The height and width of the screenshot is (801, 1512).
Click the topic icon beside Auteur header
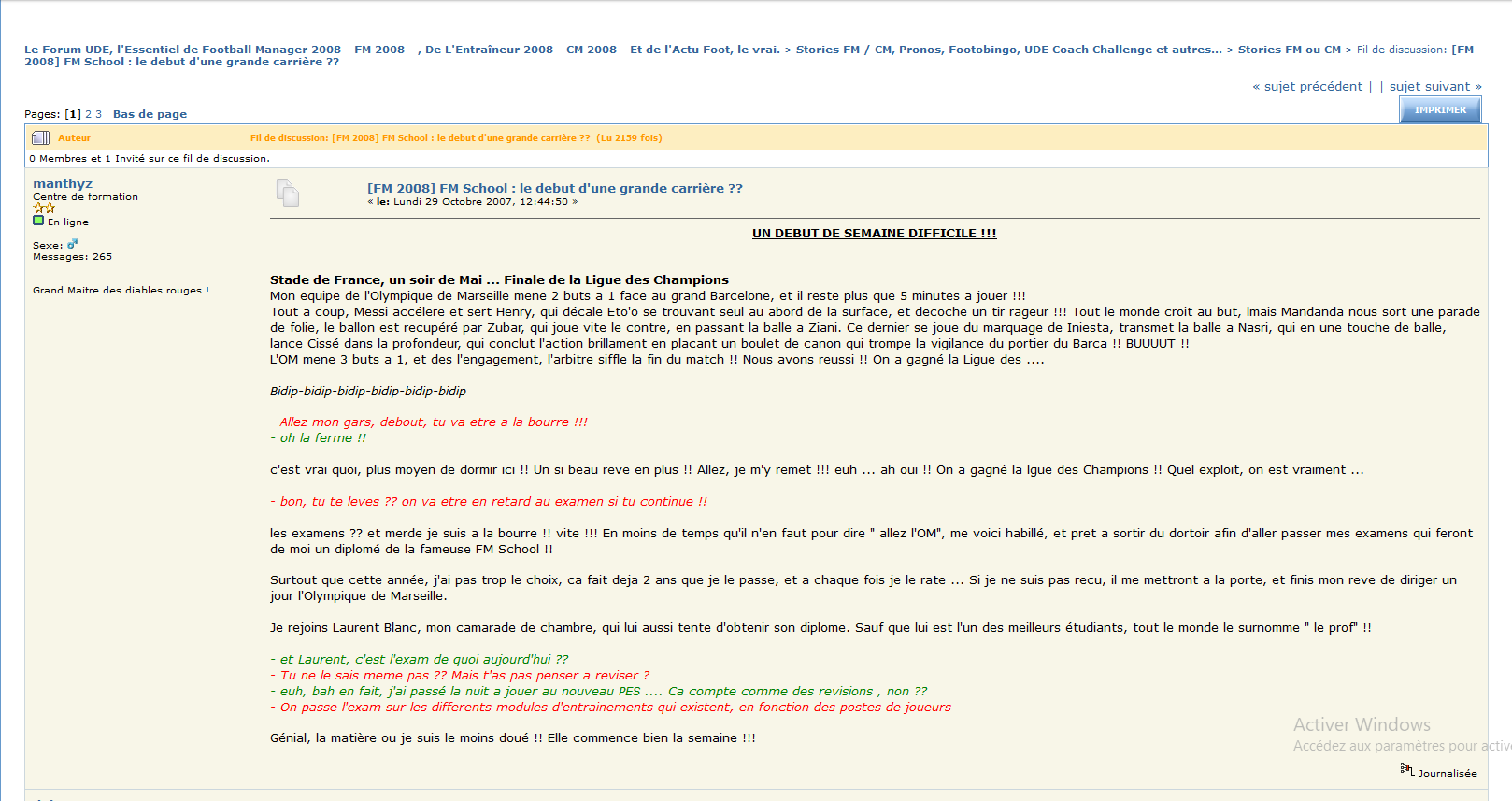coord(40,137)
